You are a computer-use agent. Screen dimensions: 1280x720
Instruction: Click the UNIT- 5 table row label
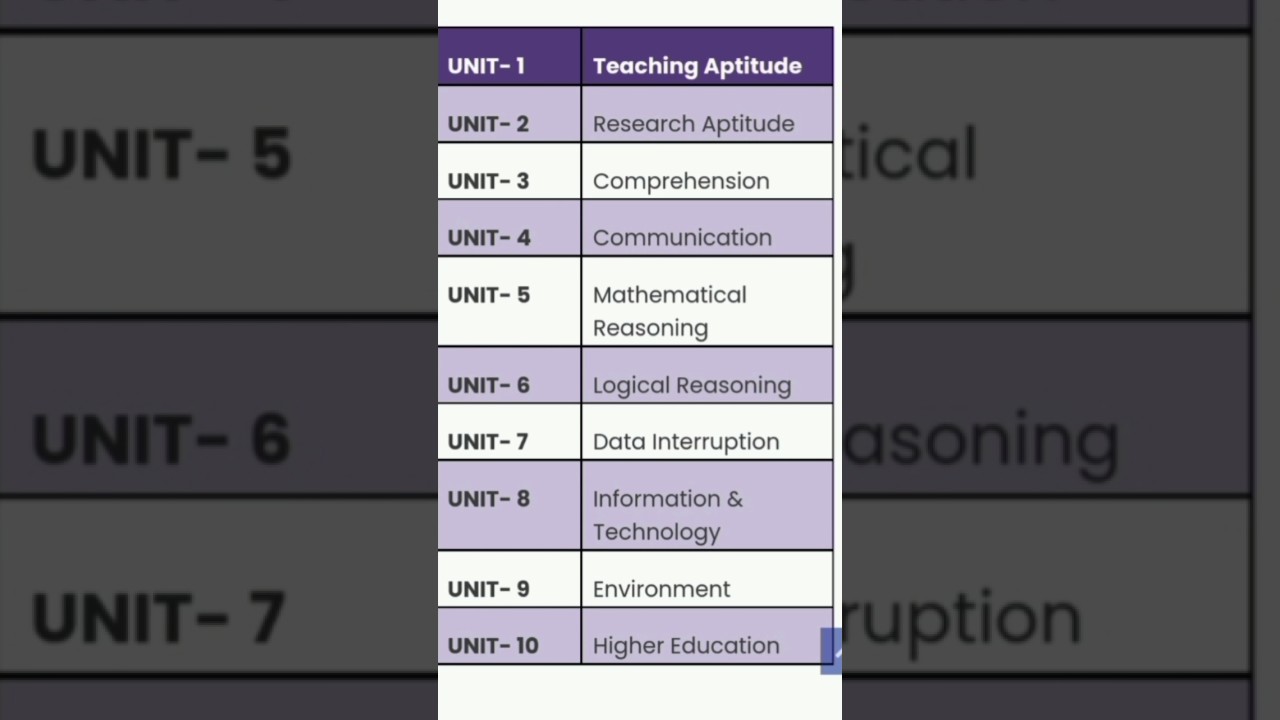coord(488,295)
